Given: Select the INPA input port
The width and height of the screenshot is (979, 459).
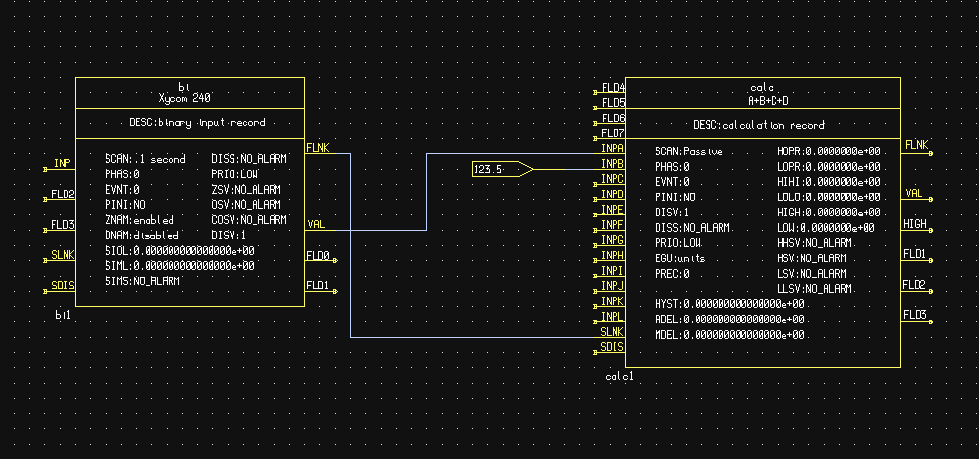Looking at the screenshot, I should pyautogui.click(x=612, y=148).
